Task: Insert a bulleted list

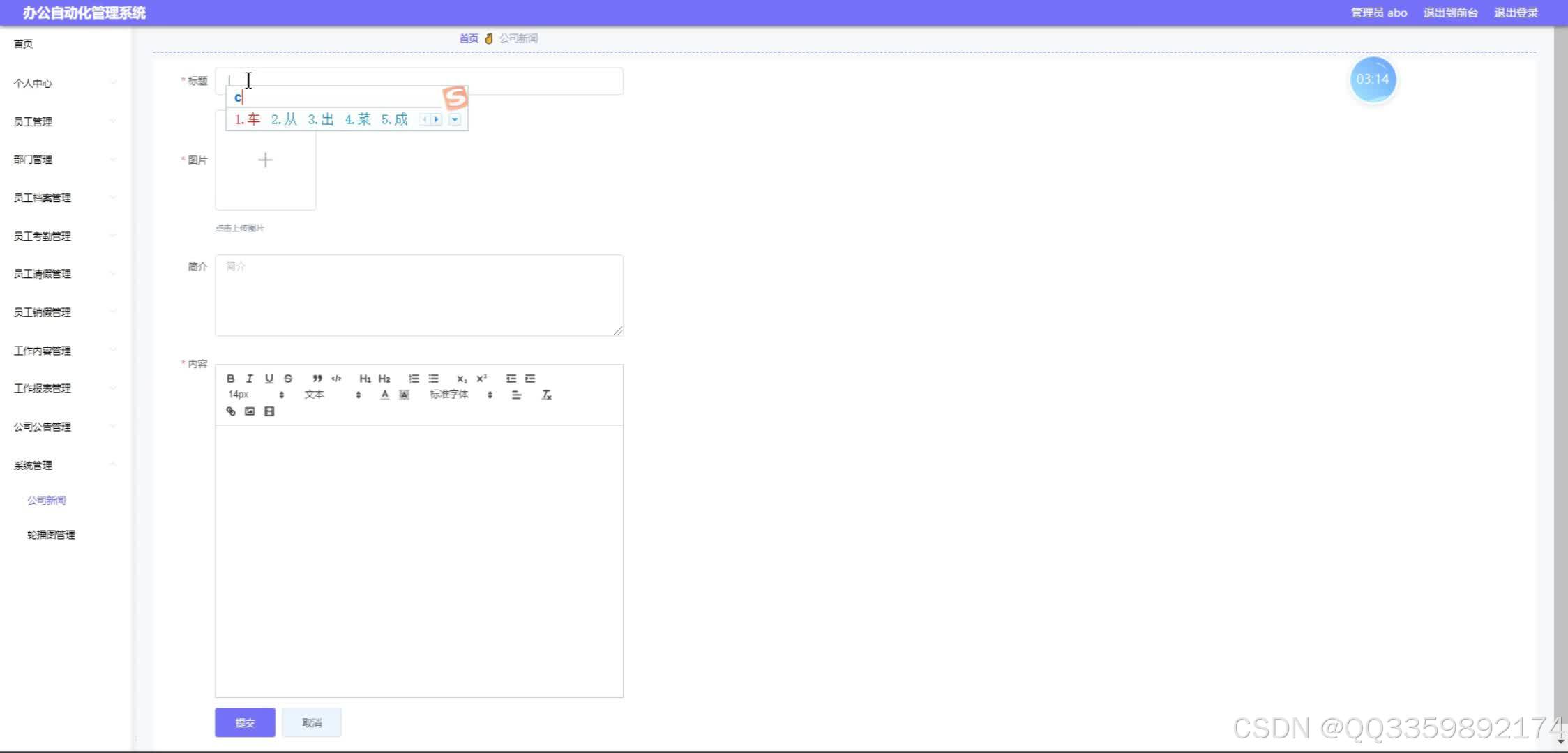Action: click(433, 379)
